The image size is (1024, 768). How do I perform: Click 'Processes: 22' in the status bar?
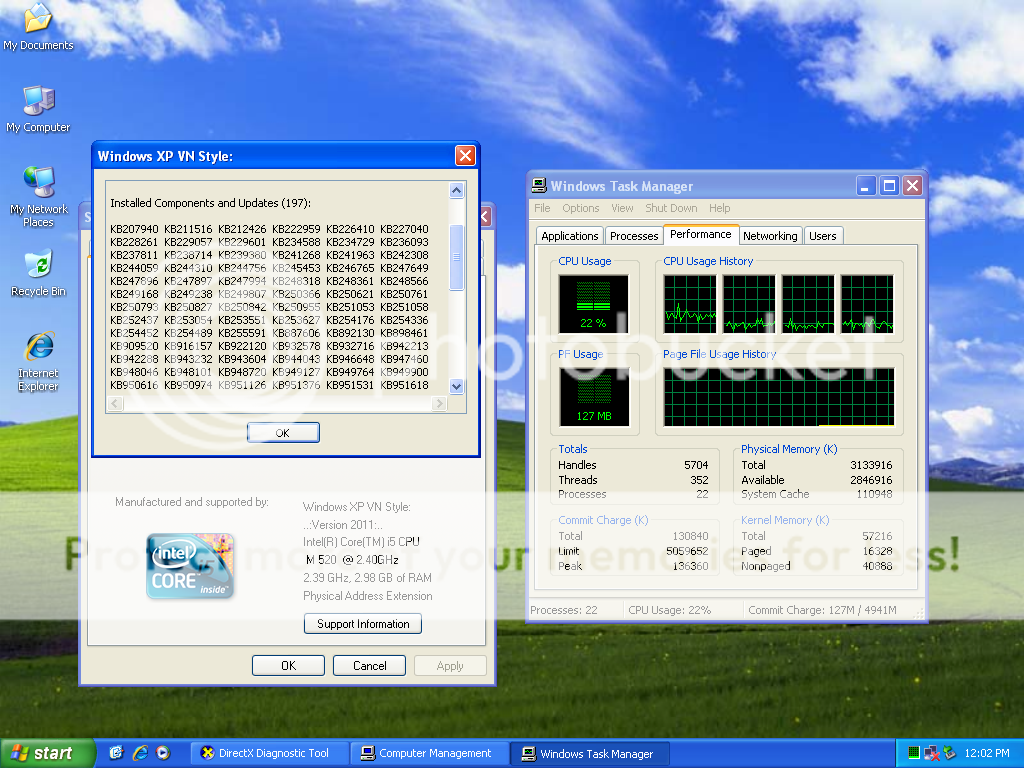(564, 610)
